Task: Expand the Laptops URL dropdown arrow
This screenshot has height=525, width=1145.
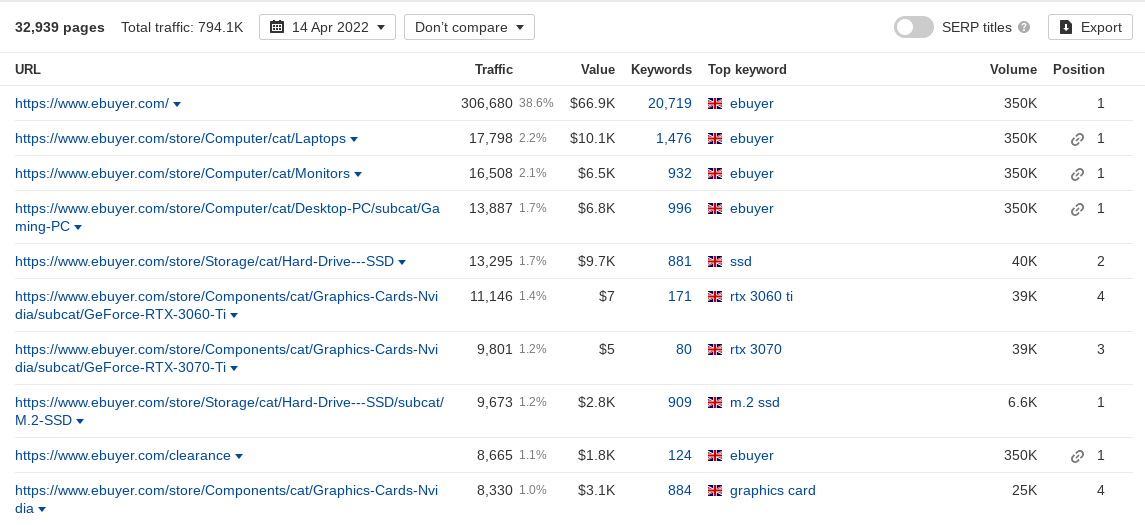Action: [x=354, y=139]
